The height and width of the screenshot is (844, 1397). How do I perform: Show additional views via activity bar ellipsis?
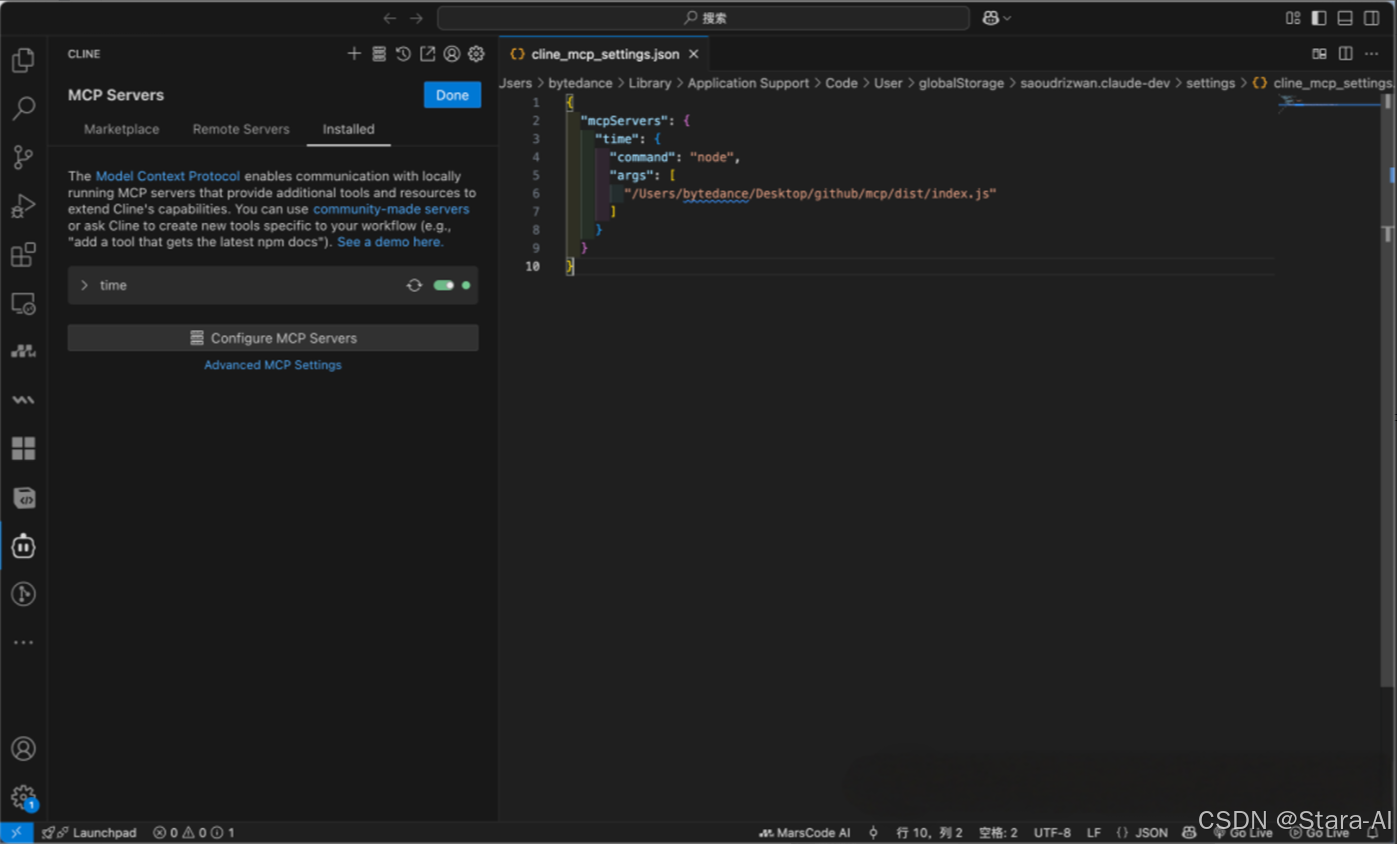coord(23,643)
